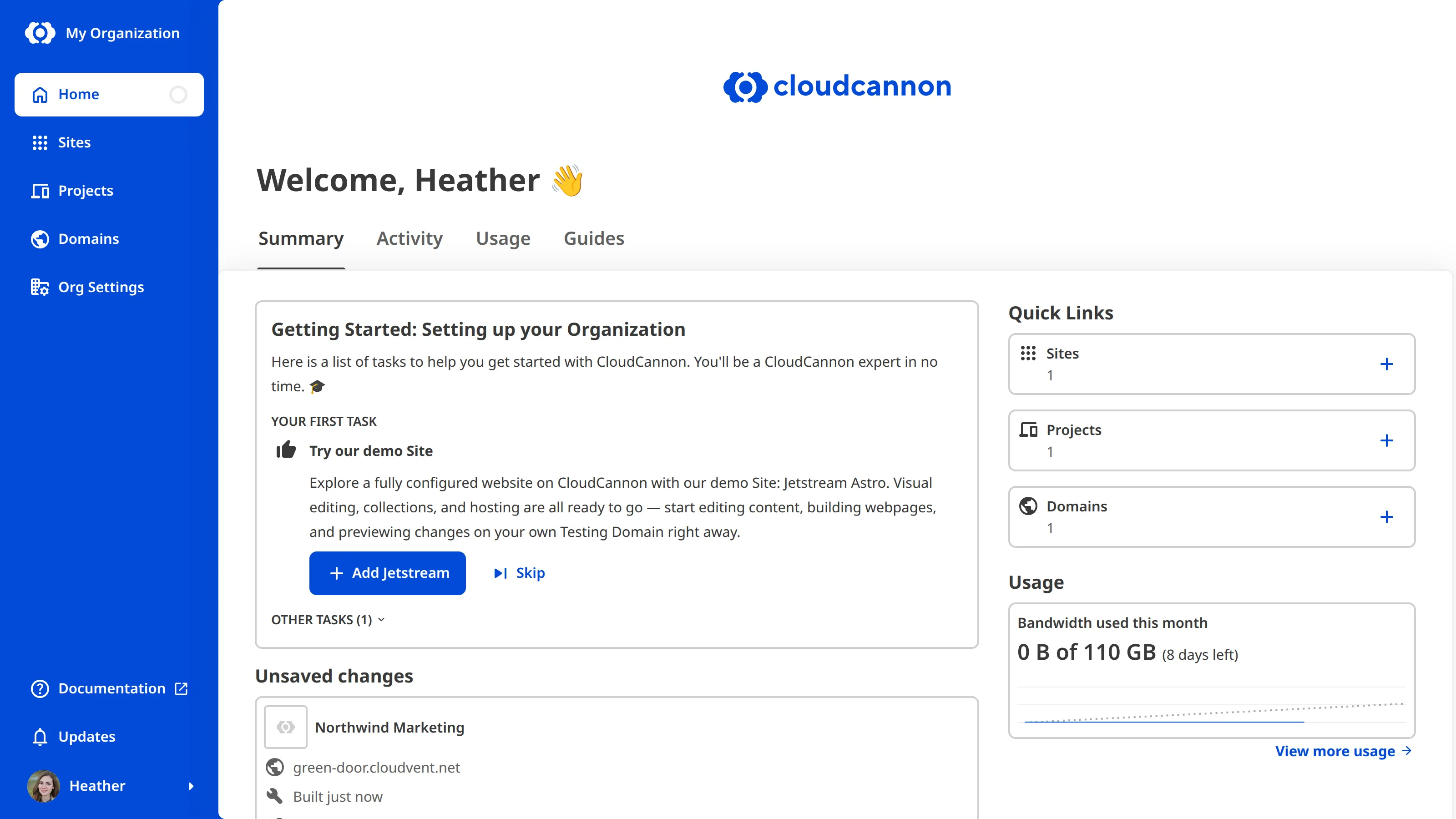Click the Northwind Marketing site thumbnail
The height and width of the screenshot is (819, 1456).
(285, 726)
